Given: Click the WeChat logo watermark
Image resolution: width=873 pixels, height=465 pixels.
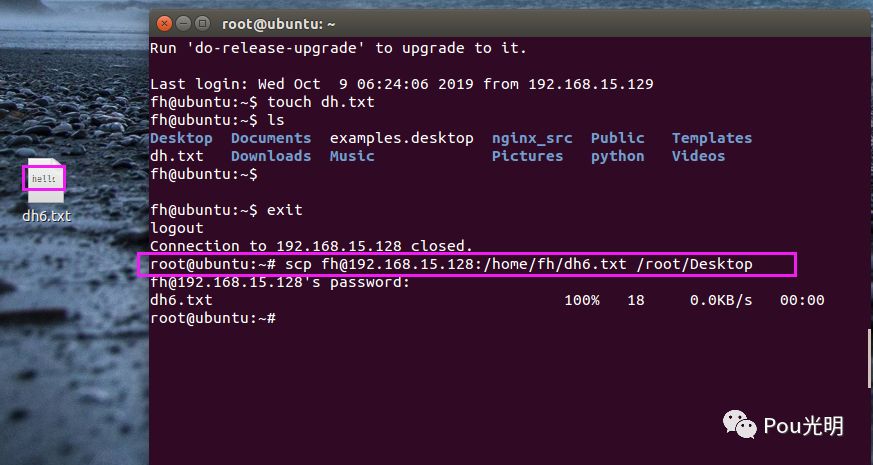Looking at the screenshot, I should coord(740,425).
